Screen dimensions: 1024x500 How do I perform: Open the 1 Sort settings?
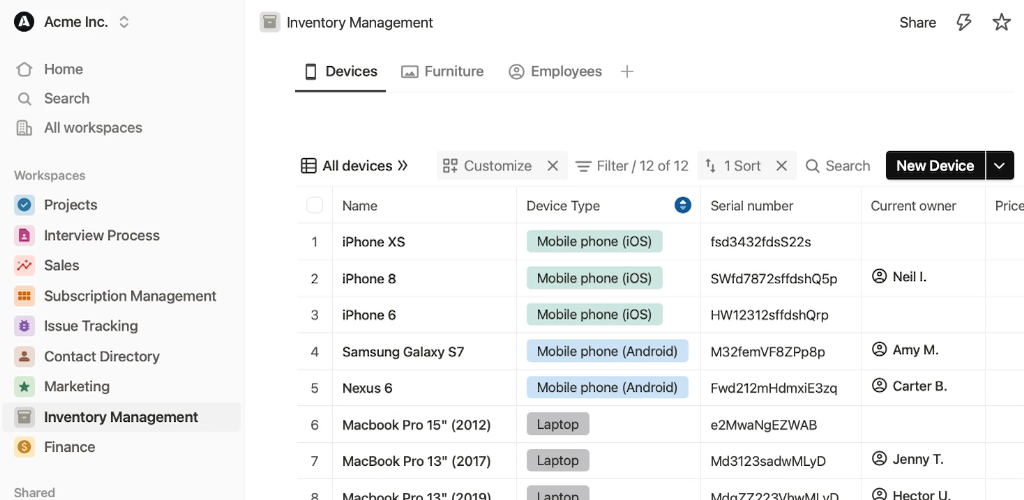(x=733, y=166)
